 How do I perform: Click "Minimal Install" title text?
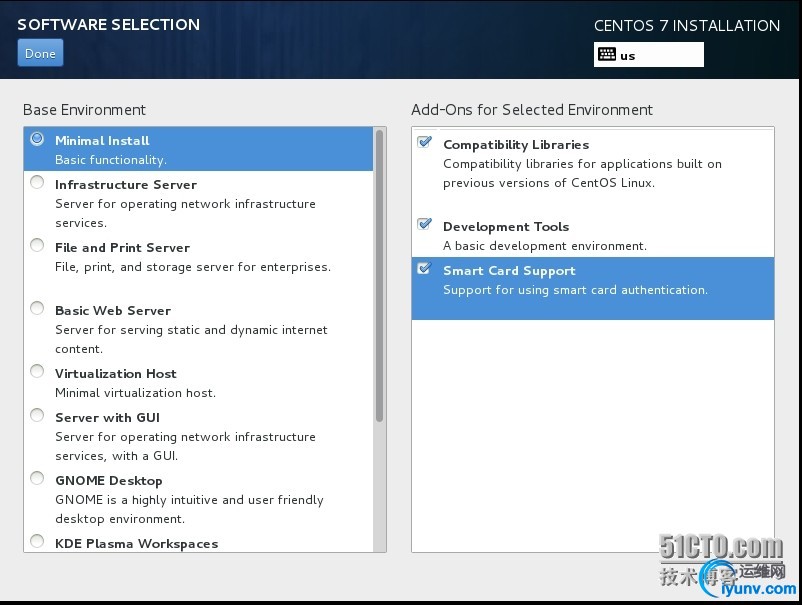[102, 141]
